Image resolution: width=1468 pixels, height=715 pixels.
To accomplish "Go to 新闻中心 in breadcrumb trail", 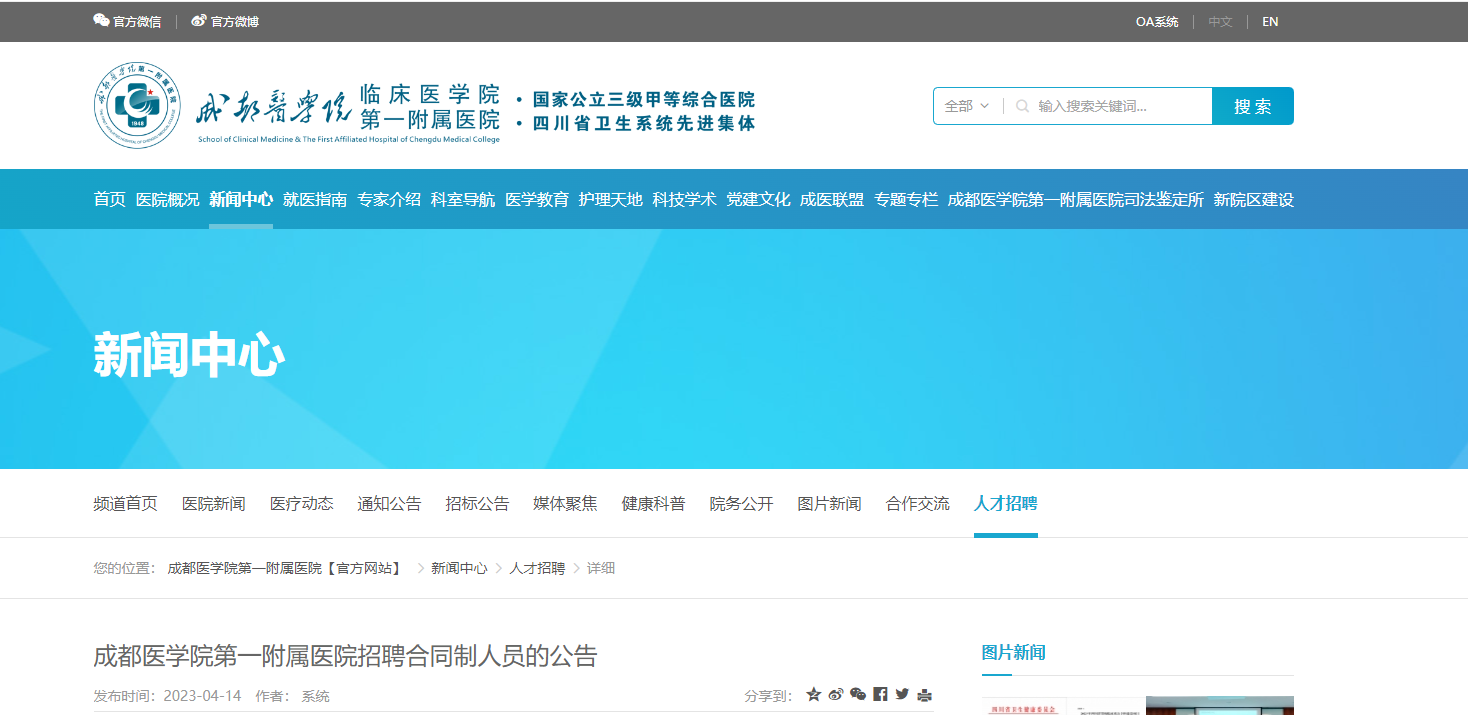I will (459, 568).
